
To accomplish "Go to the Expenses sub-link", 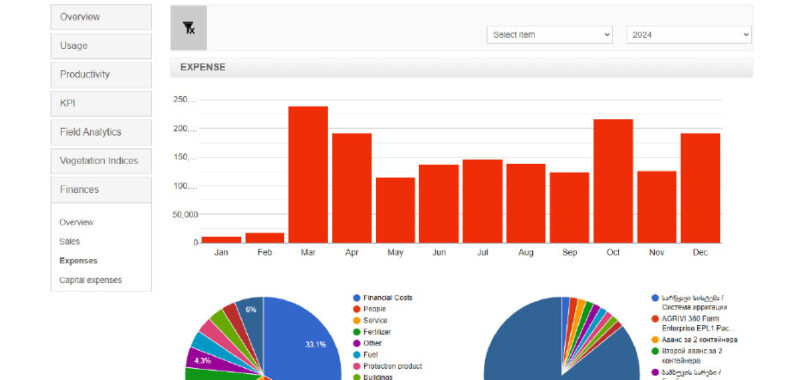I will tap(78, 261).
